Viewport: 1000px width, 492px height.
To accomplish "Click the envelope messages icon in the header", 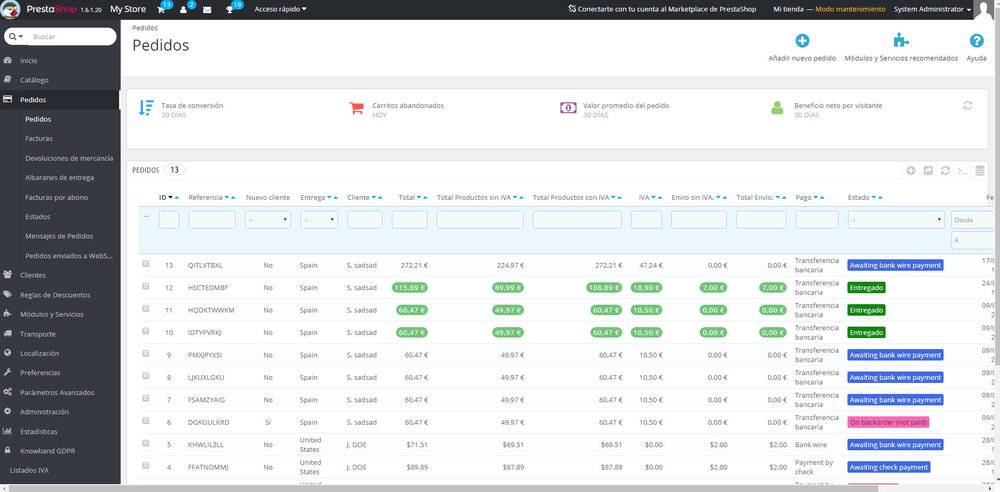I will pos(207,9).
